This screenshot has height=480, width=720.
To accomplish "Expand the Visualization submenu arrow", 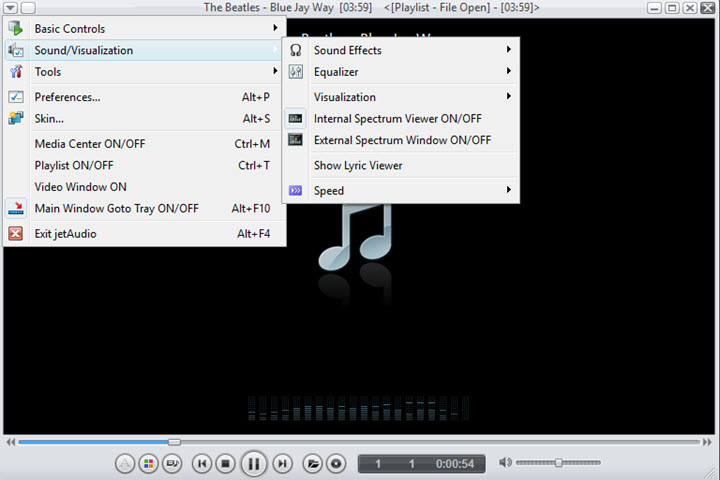I will tap(509, 96).
